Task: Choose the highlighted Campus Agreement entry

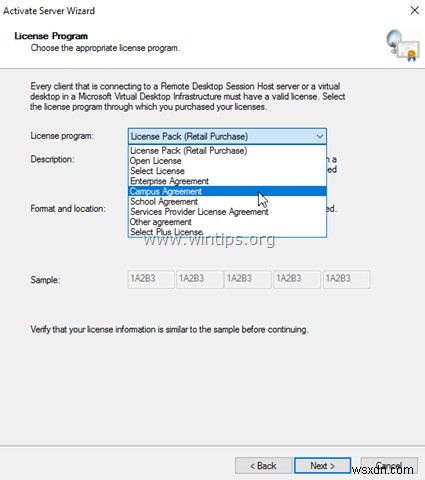Action: (227, 191)
